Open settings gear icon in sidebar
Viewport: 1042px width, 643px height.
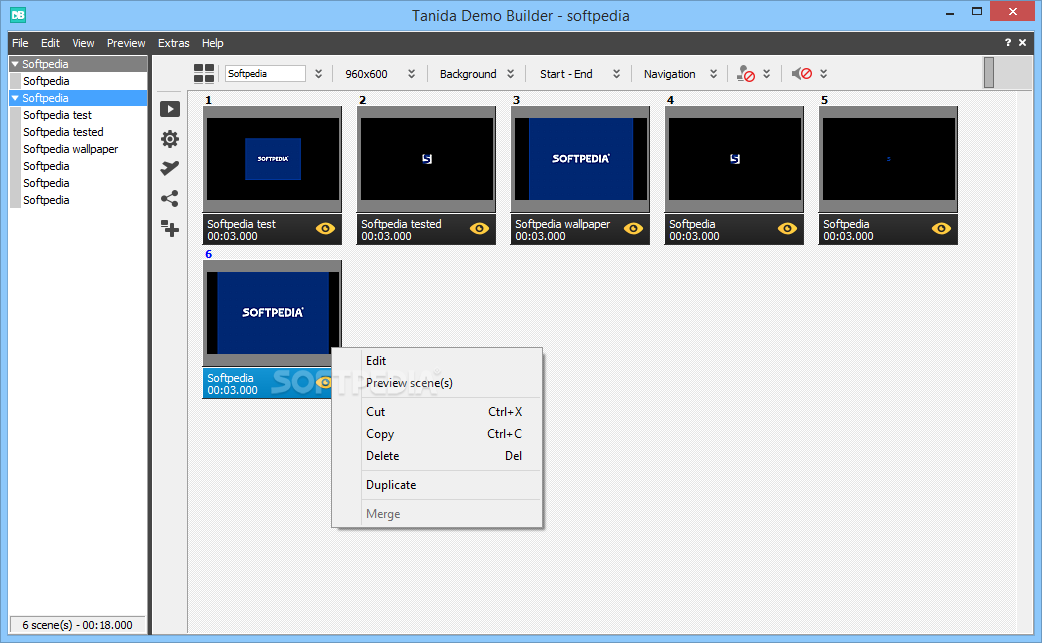[170, 139]
